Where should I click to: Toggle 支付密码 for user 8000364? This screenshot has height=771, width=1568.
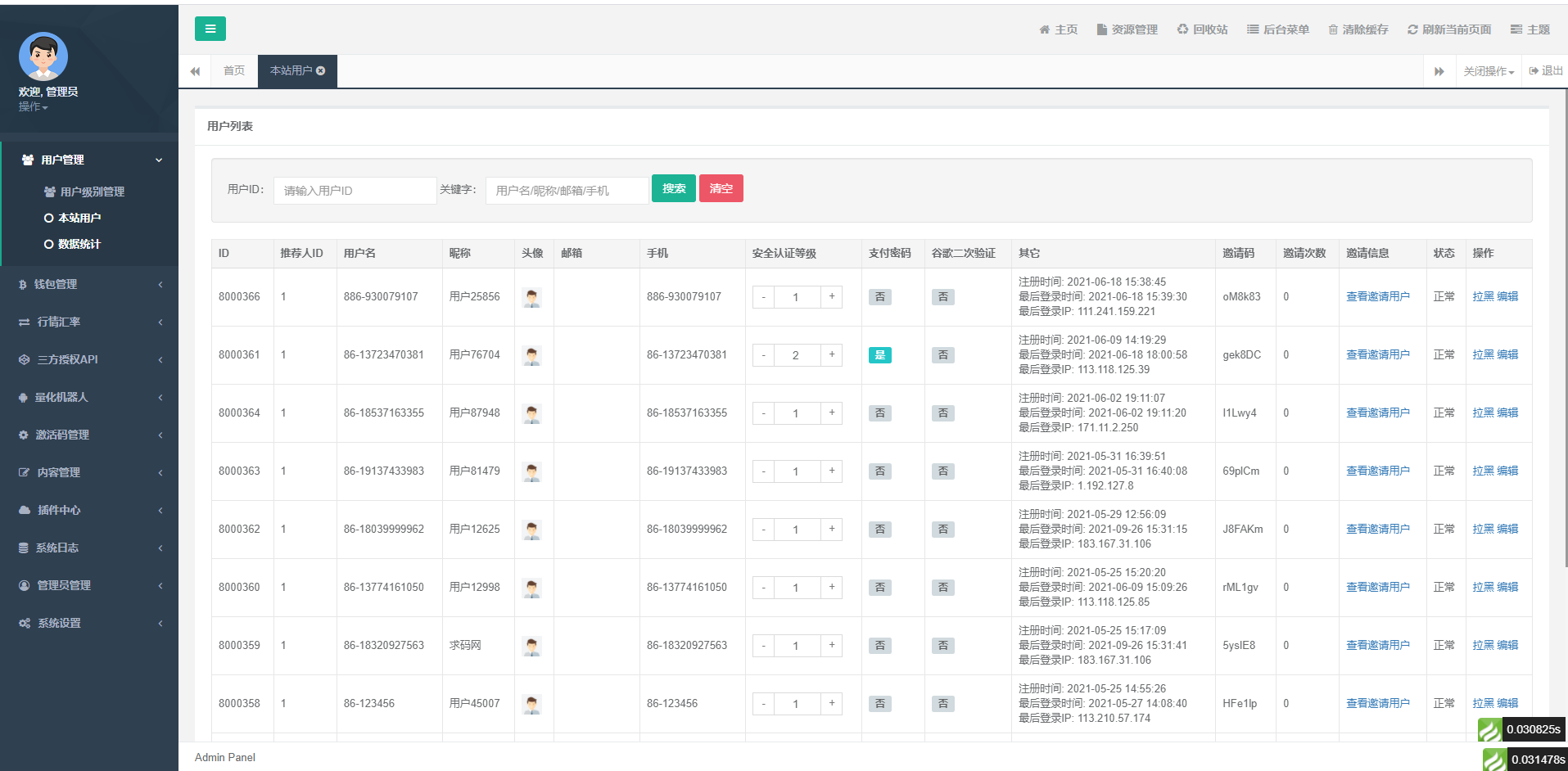(879, 413)
